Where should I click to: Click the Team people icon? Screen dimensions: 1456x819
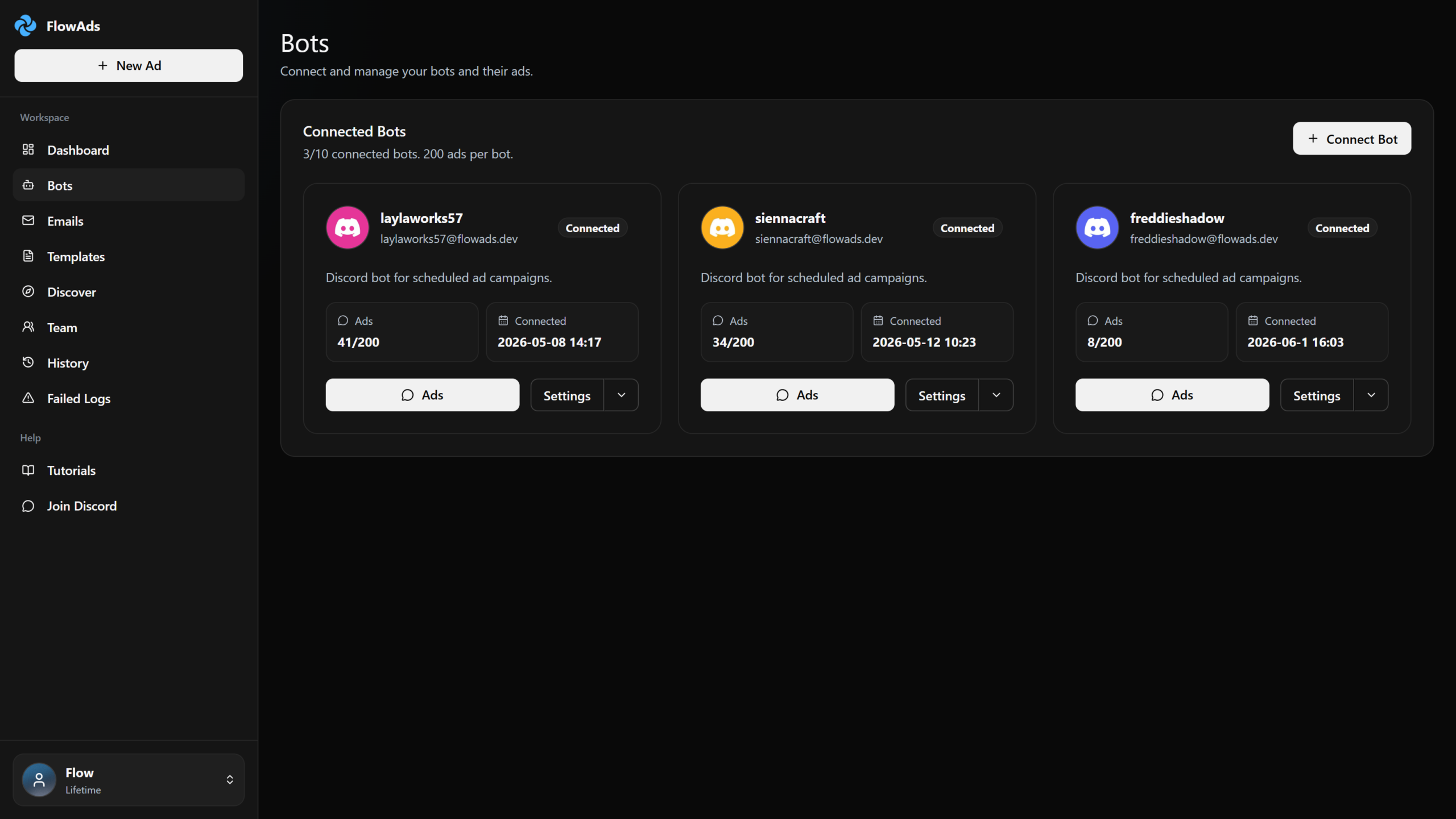click(x=28, y=326)
